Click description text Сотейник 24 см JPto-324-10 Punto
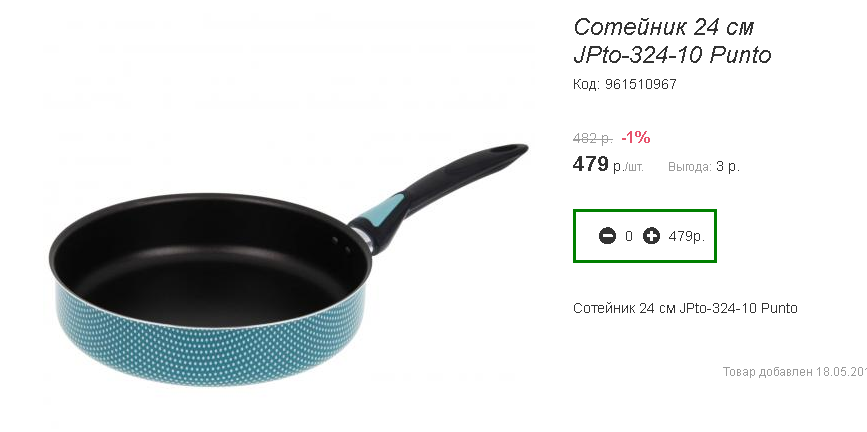 point(685,308)
